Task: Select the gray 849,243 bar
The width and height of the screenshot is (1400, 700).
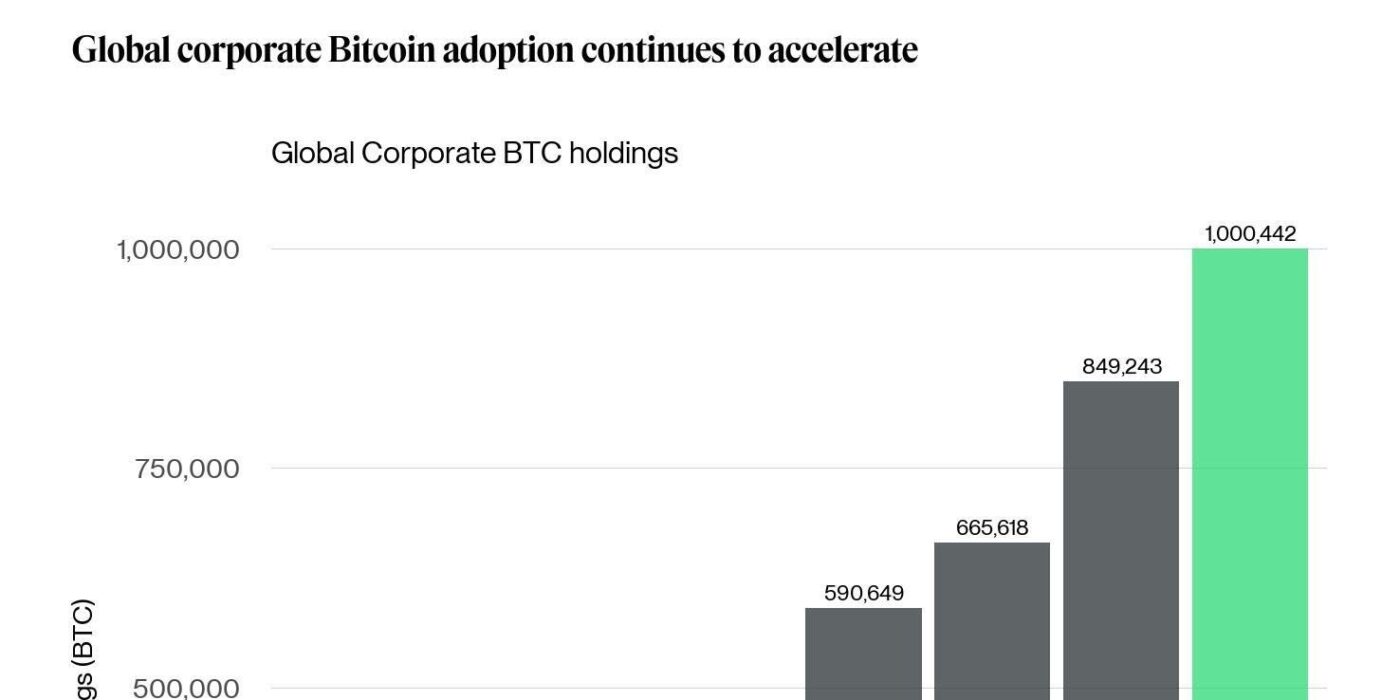Action: click(1121, 540)
